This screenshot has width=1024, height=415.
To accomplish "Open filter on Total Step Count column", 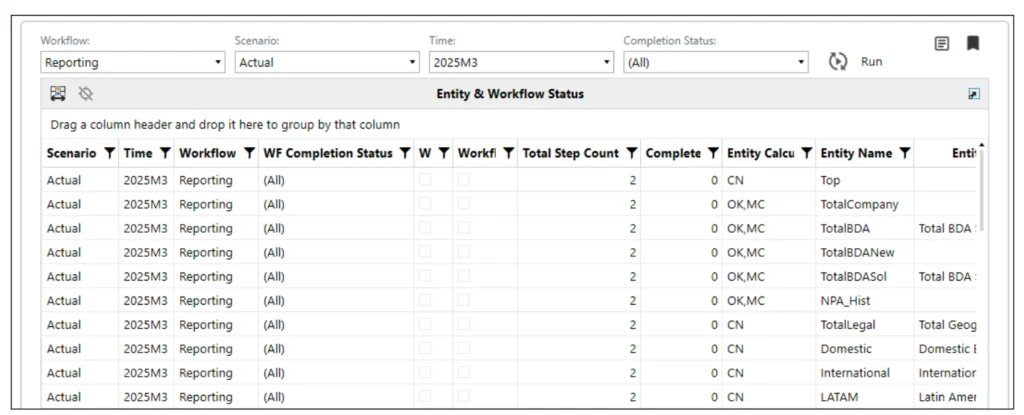I will (x=632, y=154).
